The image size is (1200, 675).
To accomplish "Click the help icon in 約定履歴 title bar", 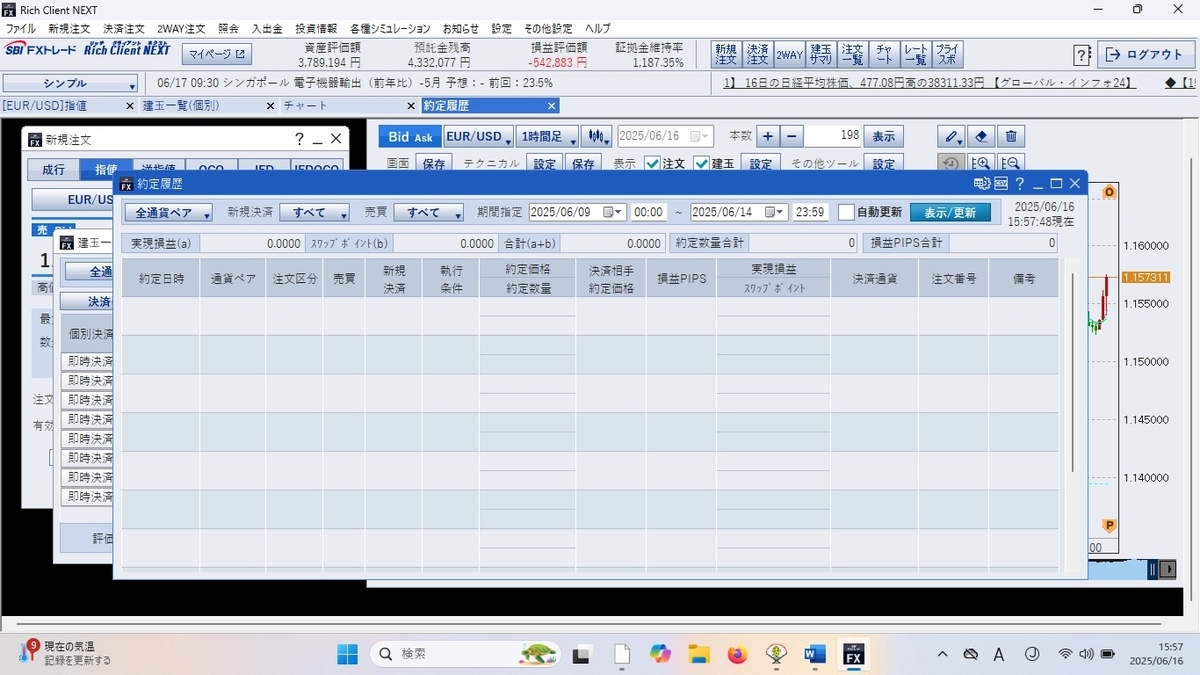I will coord(1019,184).
